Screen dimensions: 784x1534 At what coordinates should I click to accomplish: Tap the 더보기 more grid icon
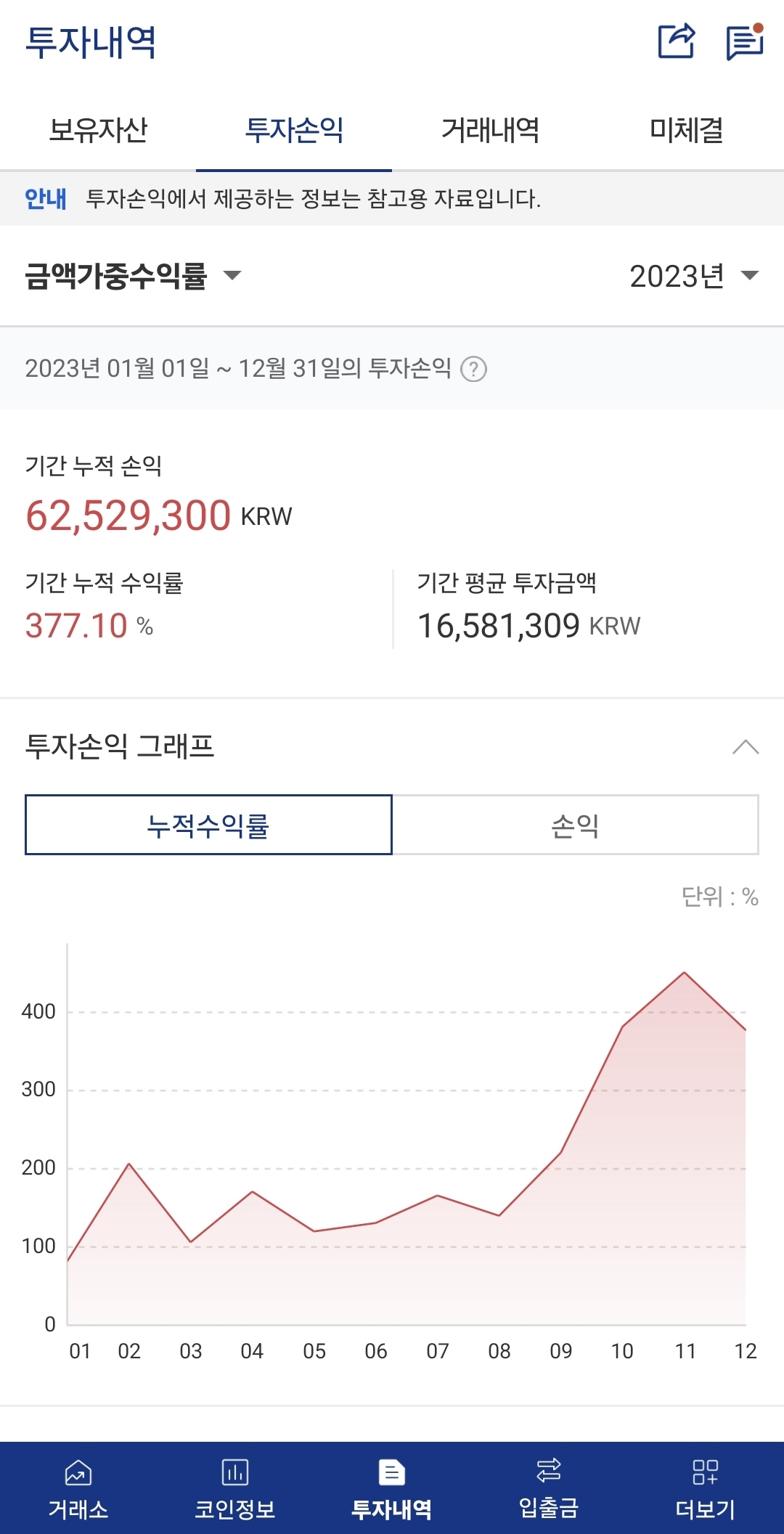(x=705, y=1473)
